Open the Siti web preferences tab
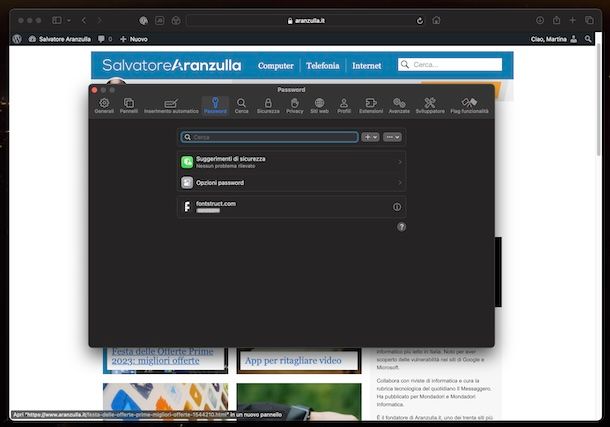This screenshot has width=610, height=427. [x=319, y=106]
